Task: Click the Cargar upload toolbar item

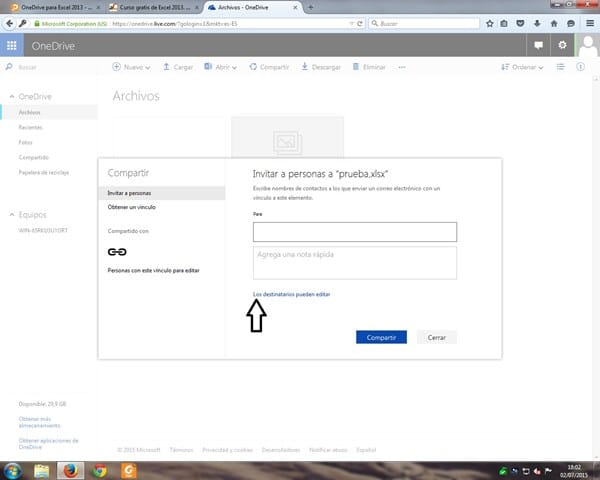Action: click(178, 67)
